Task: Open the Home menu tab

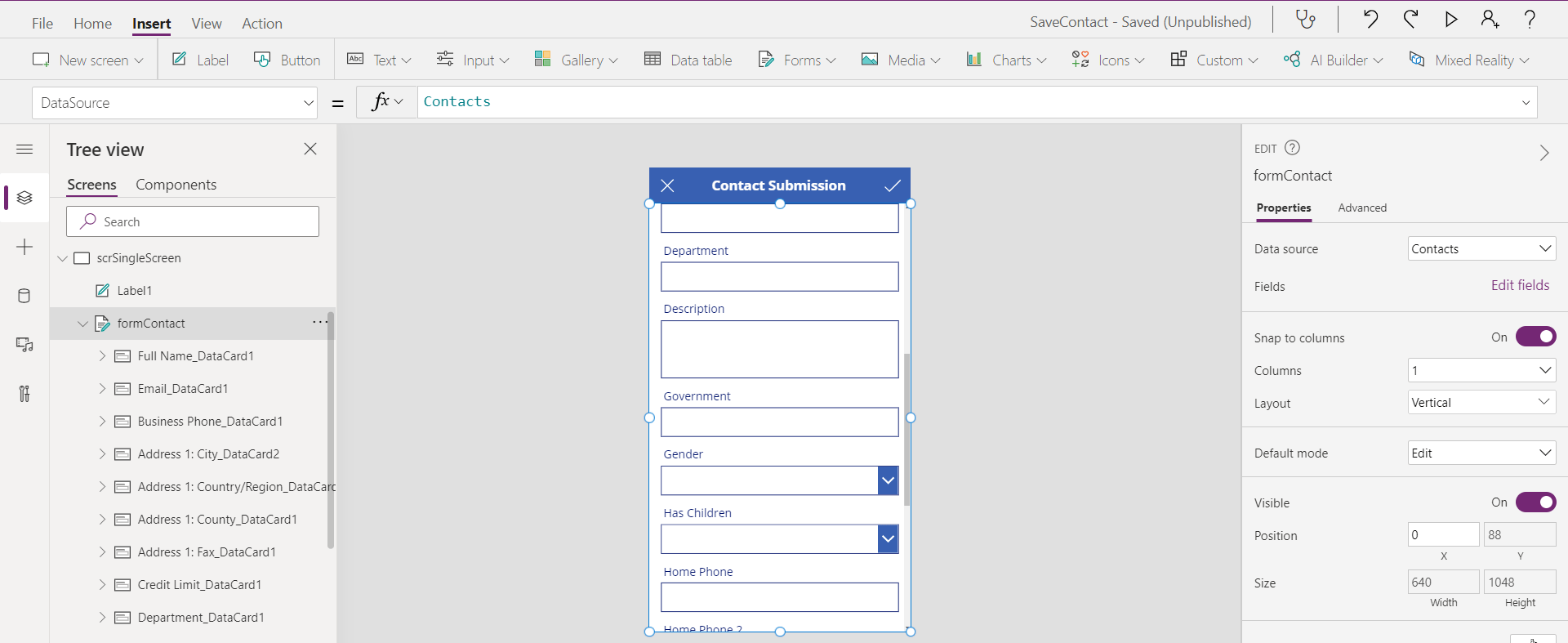Action: point(92,24)
